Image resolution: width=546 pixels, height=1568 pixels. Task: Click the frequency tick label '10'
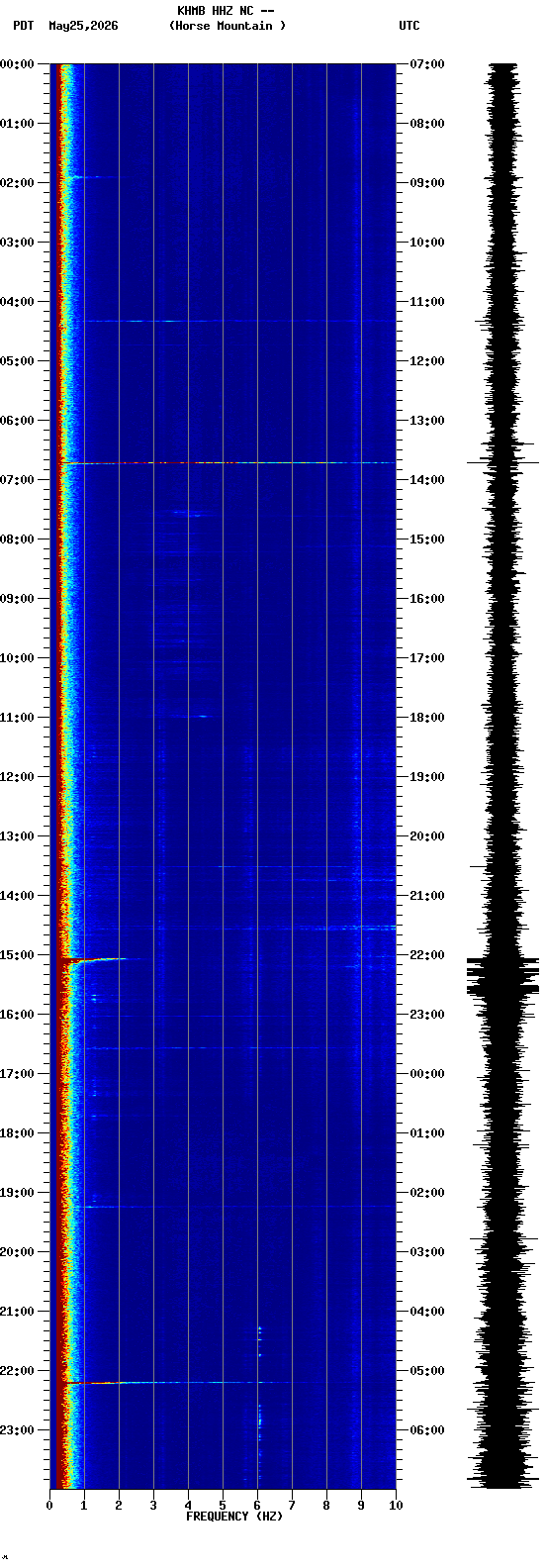(x=396, y=1506)
